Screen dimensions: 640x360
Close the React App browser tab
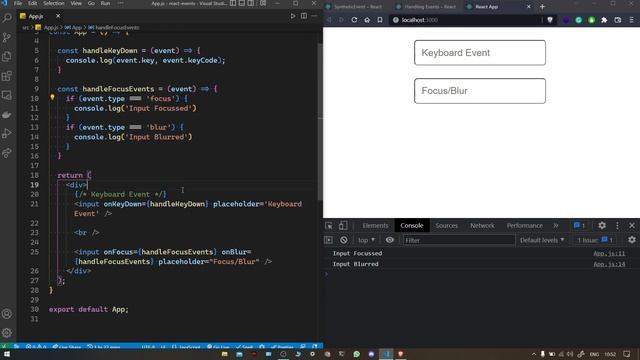pos(529,7)
